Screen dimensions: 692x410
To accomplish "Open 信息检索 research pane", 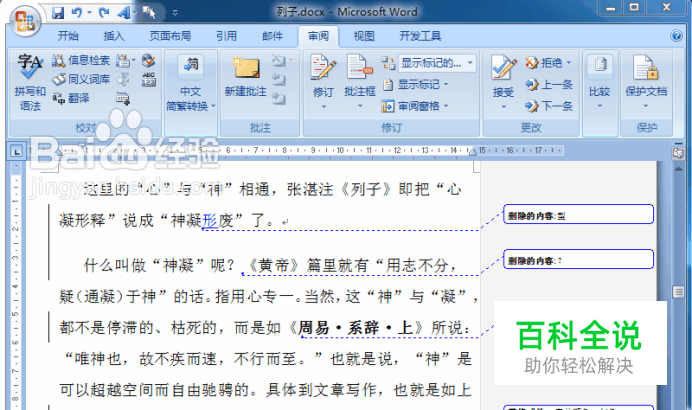I will pyautogui.click(x=81, y=60).
